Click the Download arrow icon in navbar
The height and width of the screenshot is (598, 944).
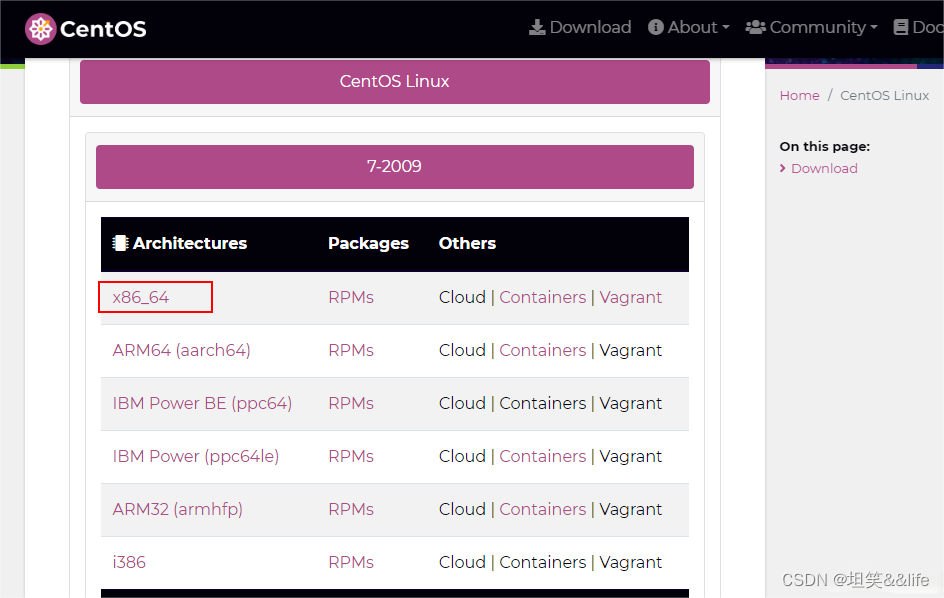[x=537, y=27]
